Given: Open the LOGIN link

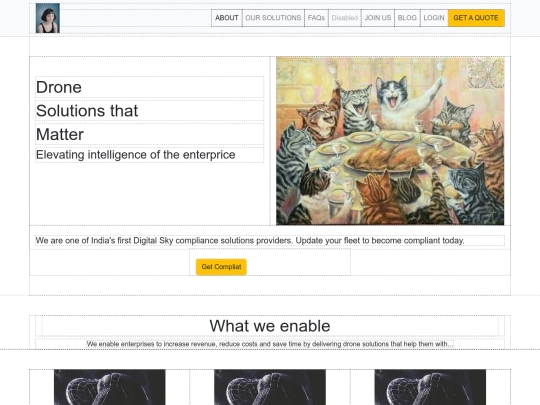Looking at the screenshot, I should (x=434, y=18).
